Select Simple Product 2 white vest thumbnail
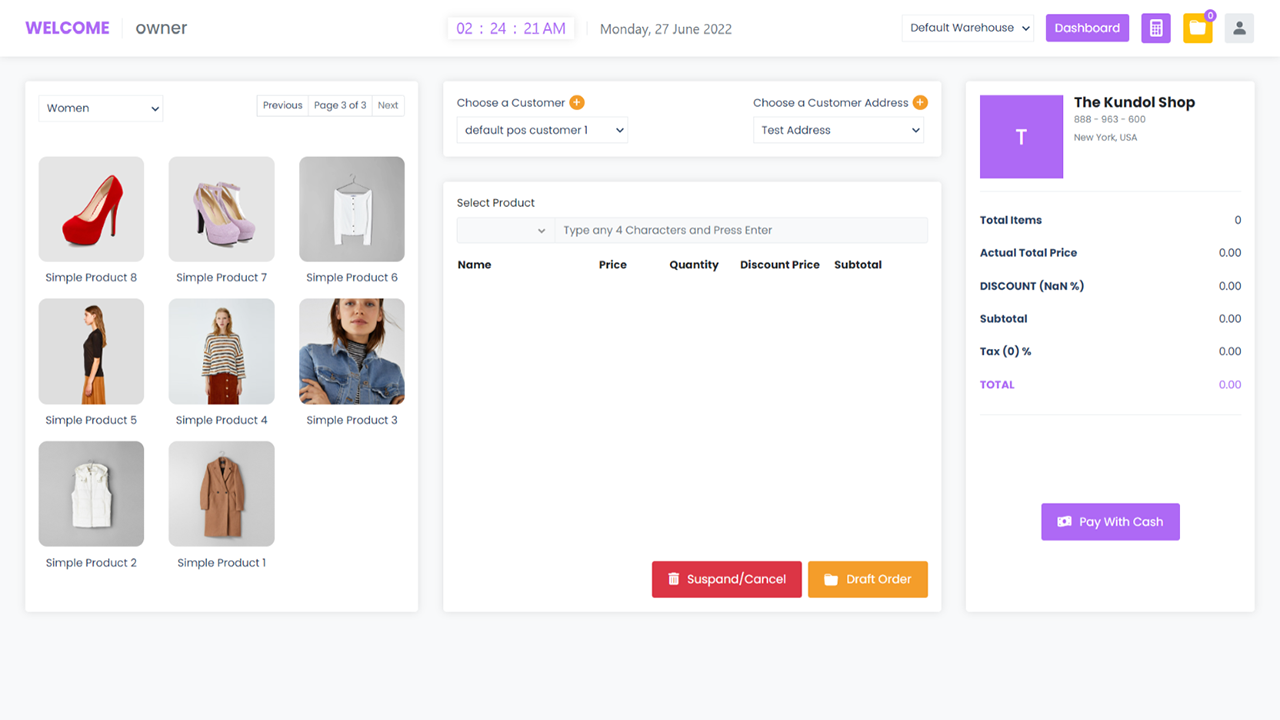1280x720 pixels. 91,494
